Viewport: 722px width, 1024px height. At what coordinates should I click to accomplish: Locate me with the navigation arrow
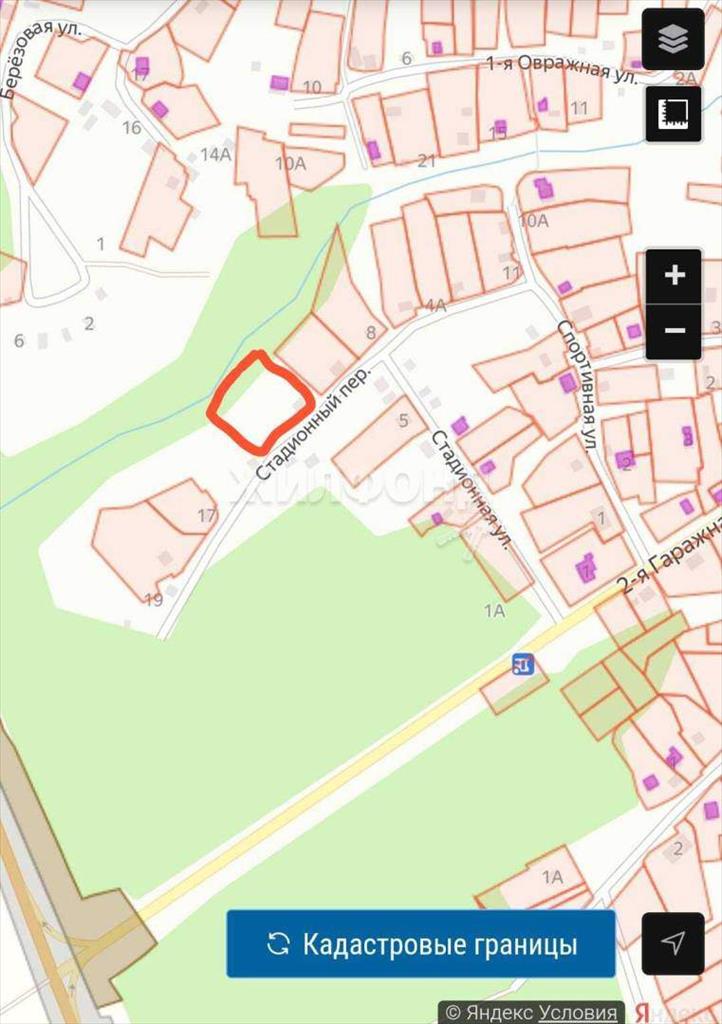pyautogui.click(x=673, y=944)
